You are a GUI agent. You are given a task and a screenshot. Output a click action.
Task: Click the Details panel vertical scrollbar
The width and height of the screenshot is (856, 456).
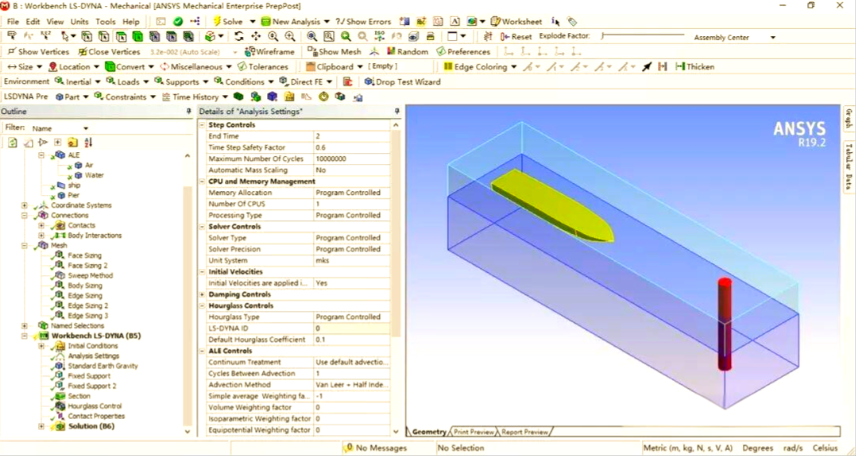[x=396, y=235]
